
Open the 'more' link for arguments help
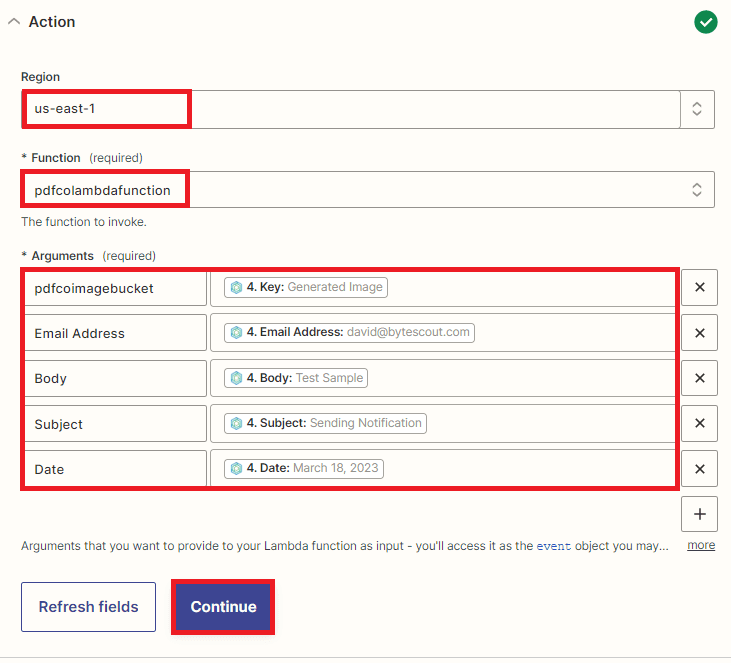click(x=701, y=546)
